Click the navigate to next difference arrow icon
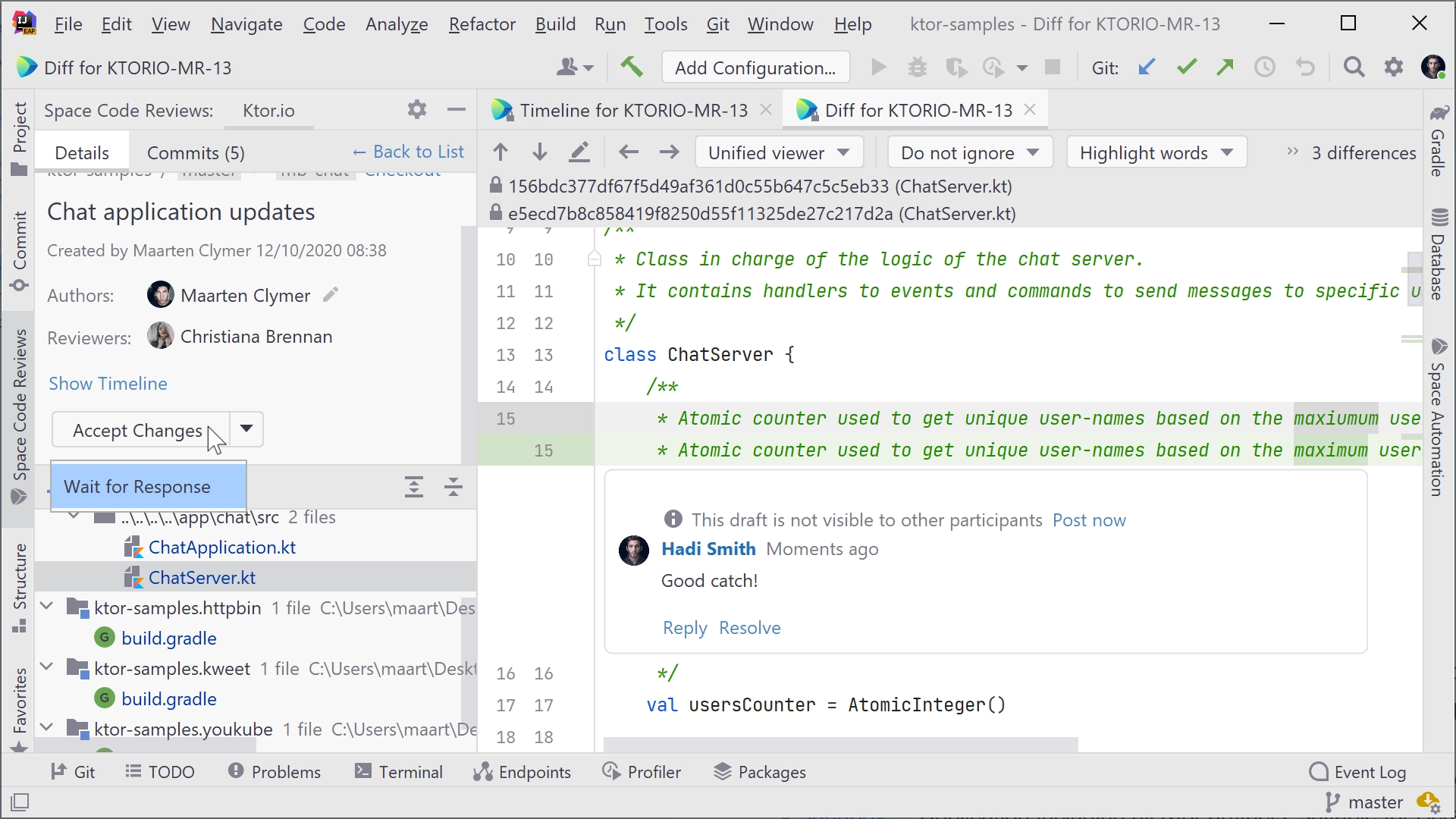 coord(539,152)
